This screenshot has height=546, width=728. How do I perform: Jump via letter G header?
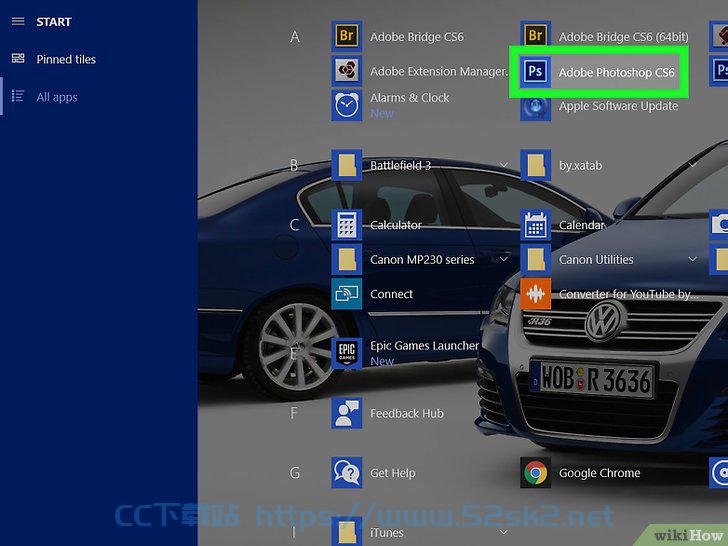tap(295, 473)
